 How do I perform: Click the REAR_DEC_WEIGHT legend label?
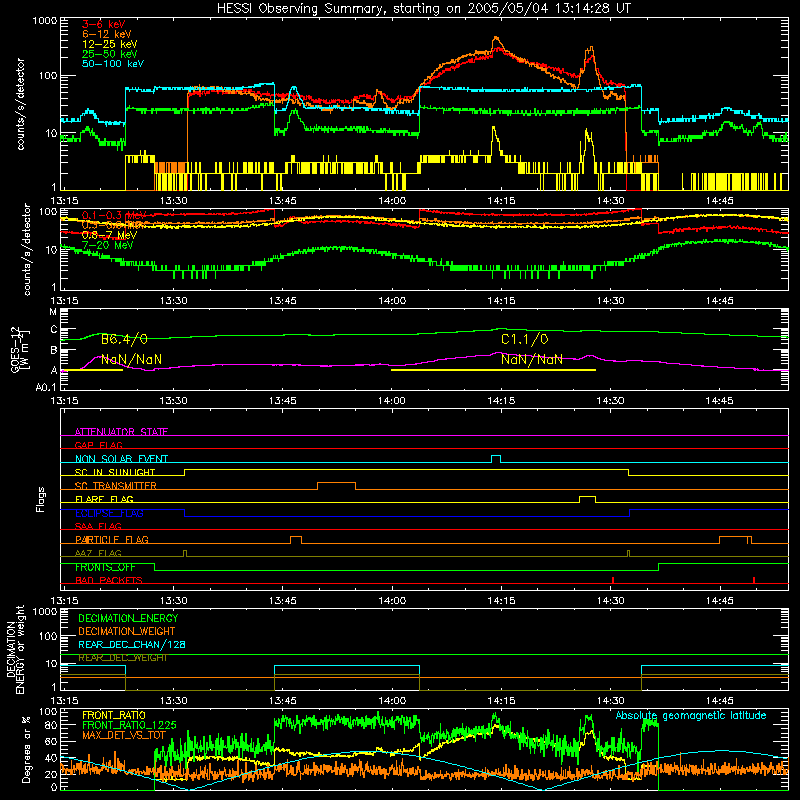click(x=122, y=658)
